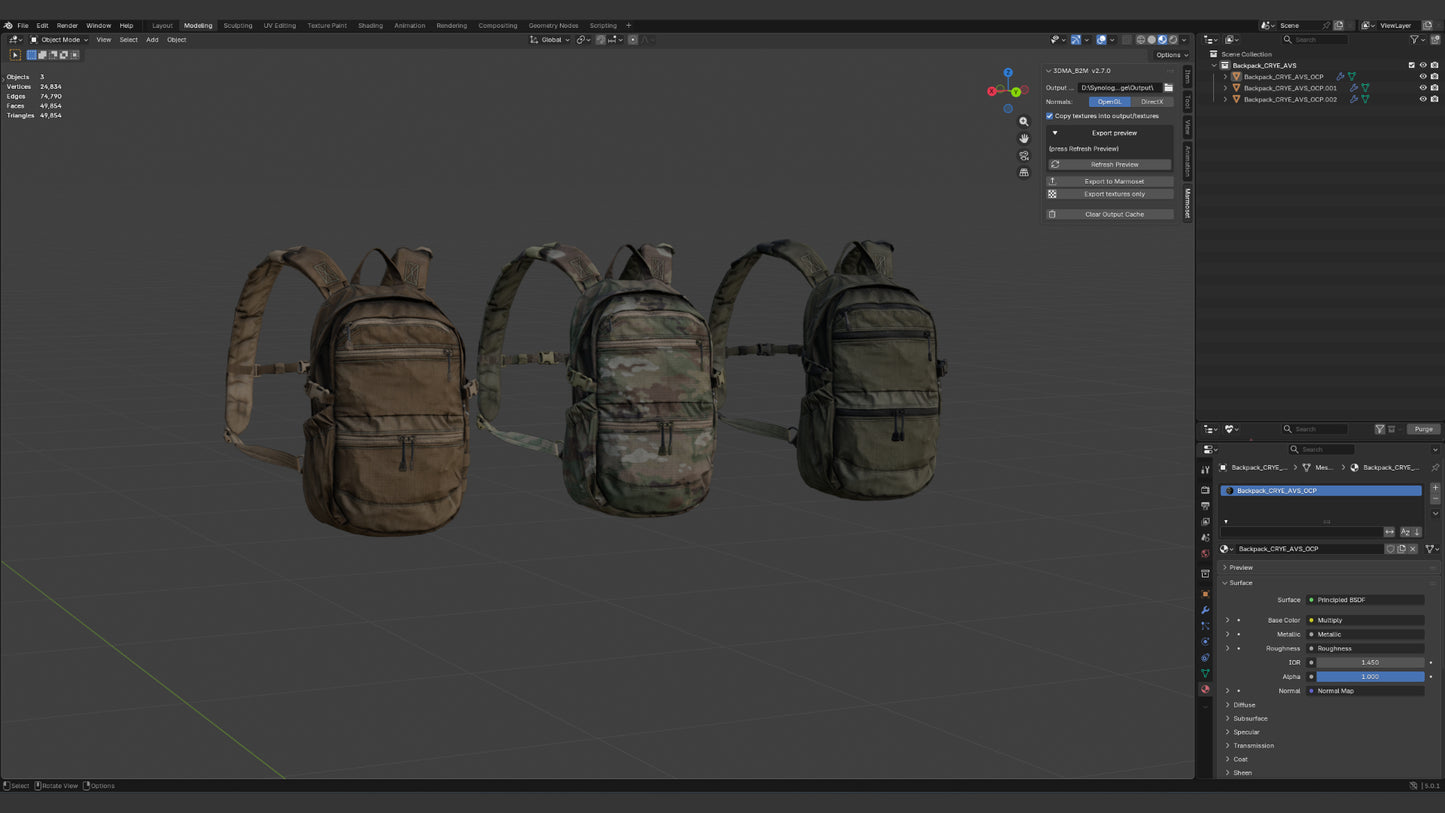The image size is (1445, 813).
Task: Click Export textures only button
Action: click(x=1110, y=194)
